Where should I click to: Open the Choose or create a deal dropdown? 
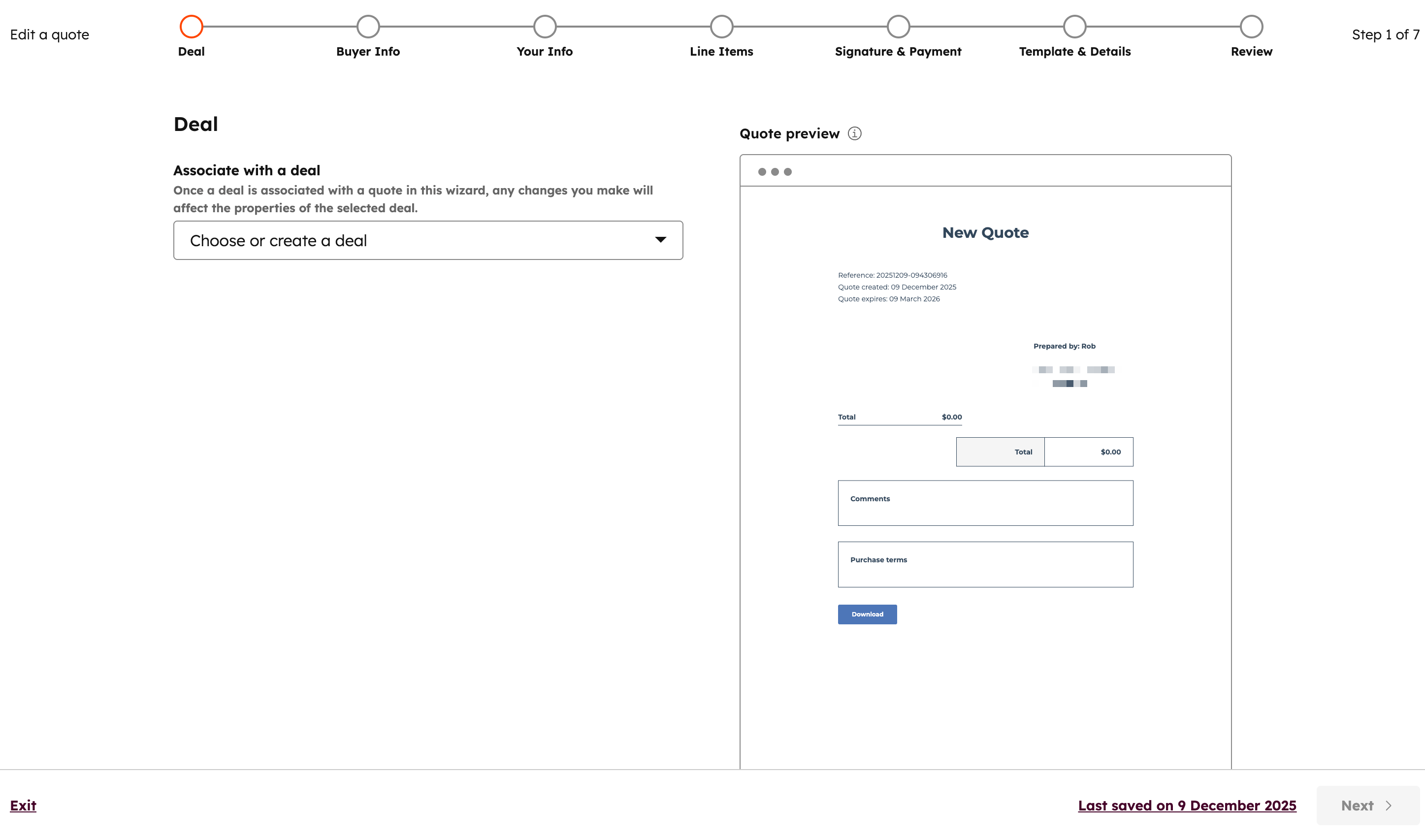click(428, 240)
